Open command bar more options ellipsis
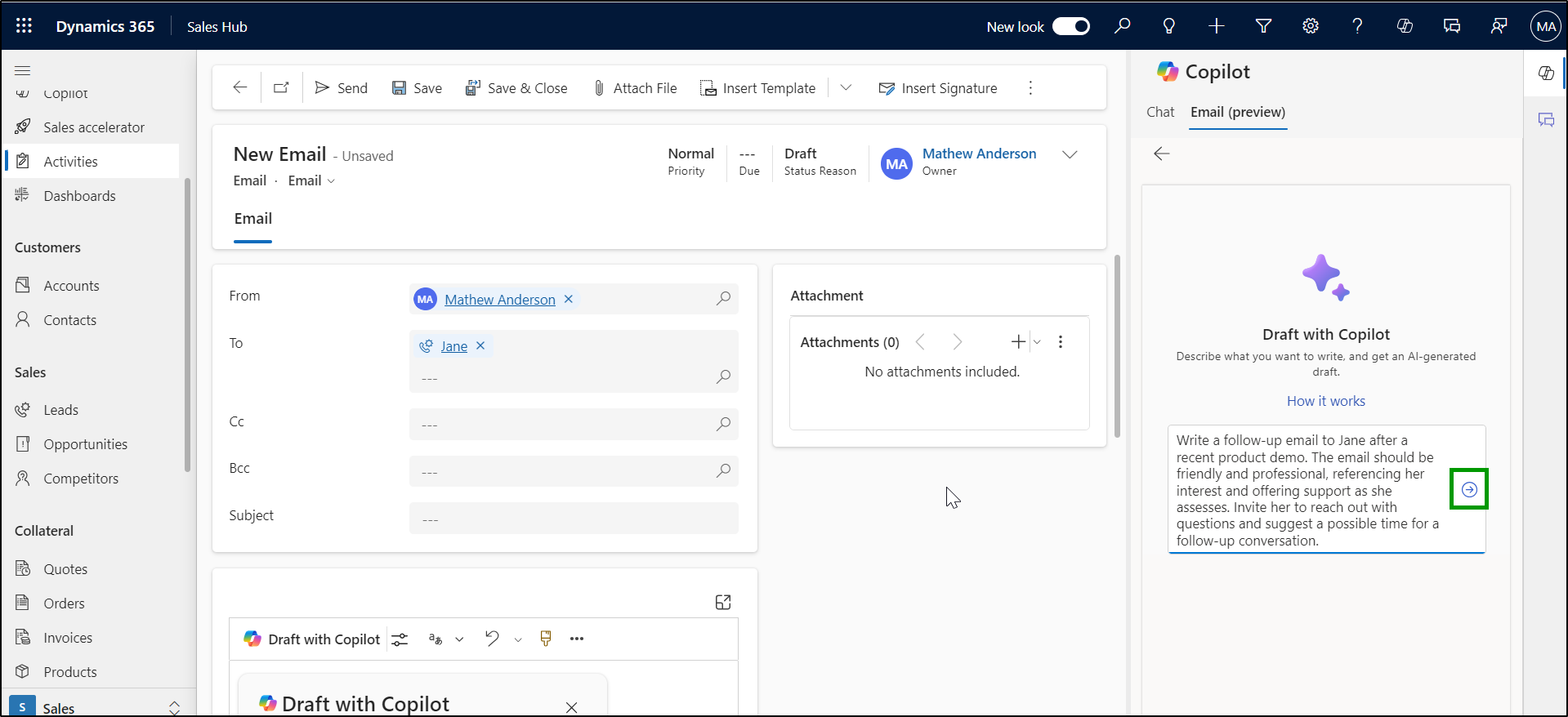 [1030, 87]
